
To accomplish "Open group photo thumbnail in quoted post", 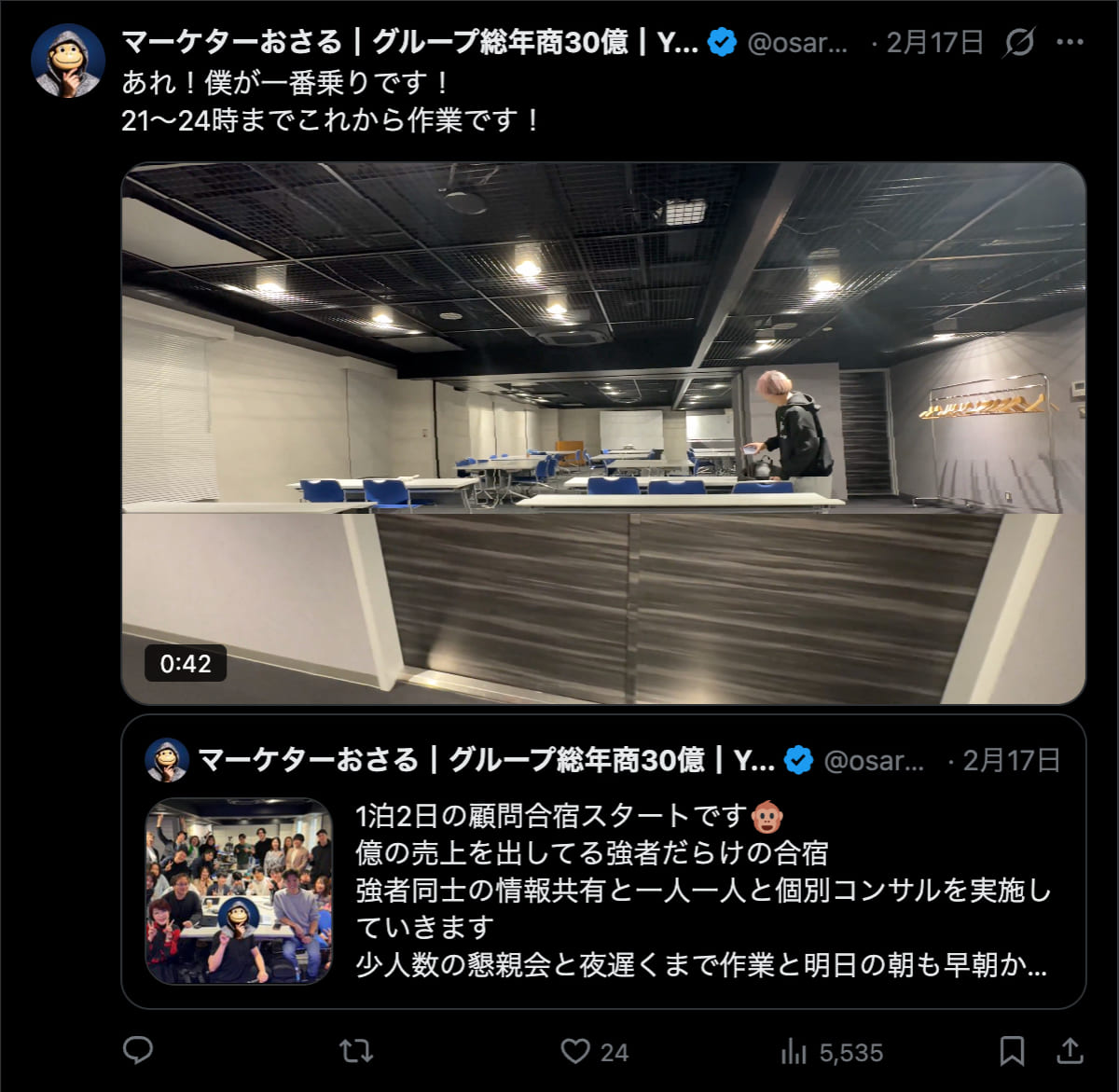I will (x=239, y=891).
